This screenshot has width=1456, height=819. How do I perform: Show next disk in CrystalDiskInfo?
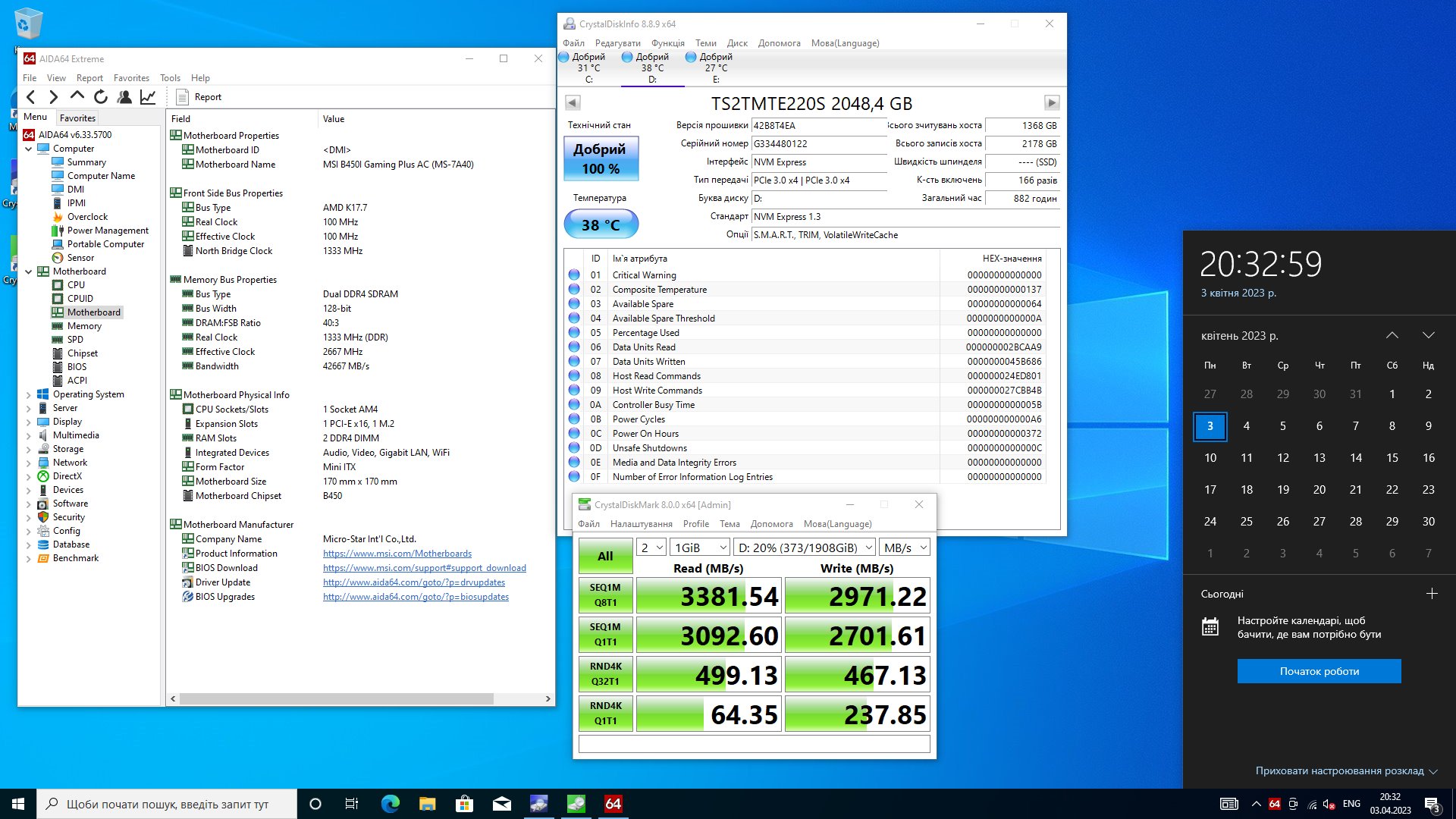point(1052,102)
